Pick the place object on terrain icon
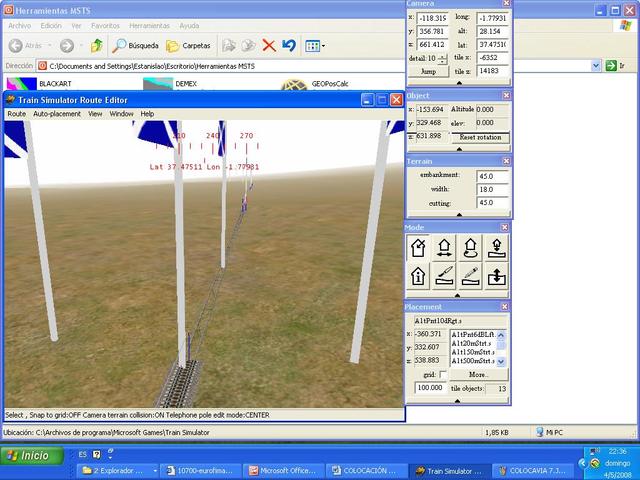 click(496, 248)
